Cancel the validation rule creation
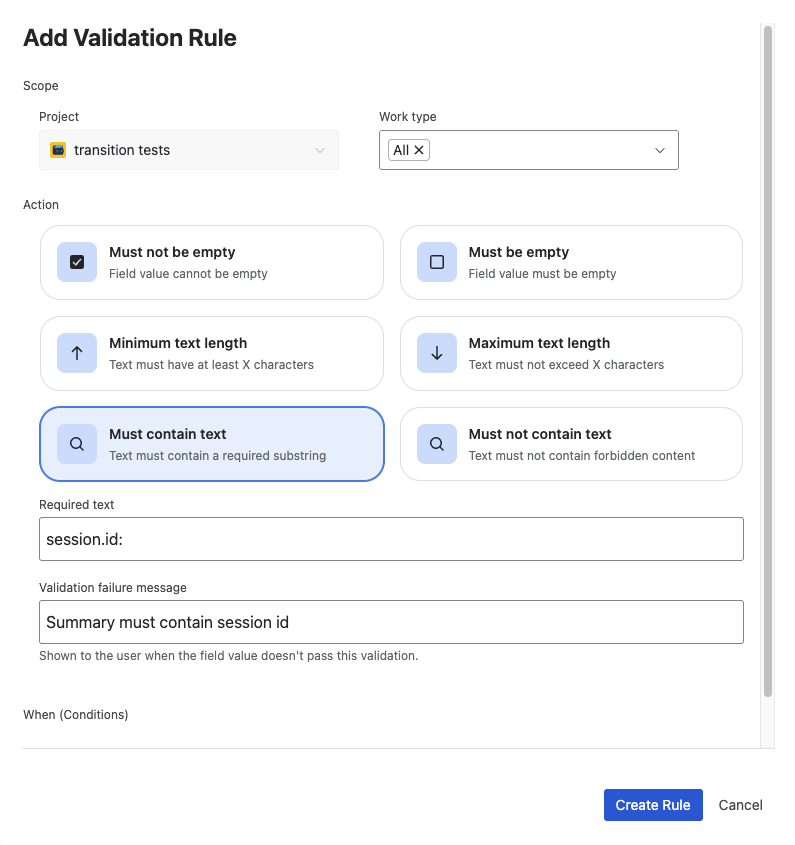Viewport: 795px width, 845px height. (x=740, y=805)
